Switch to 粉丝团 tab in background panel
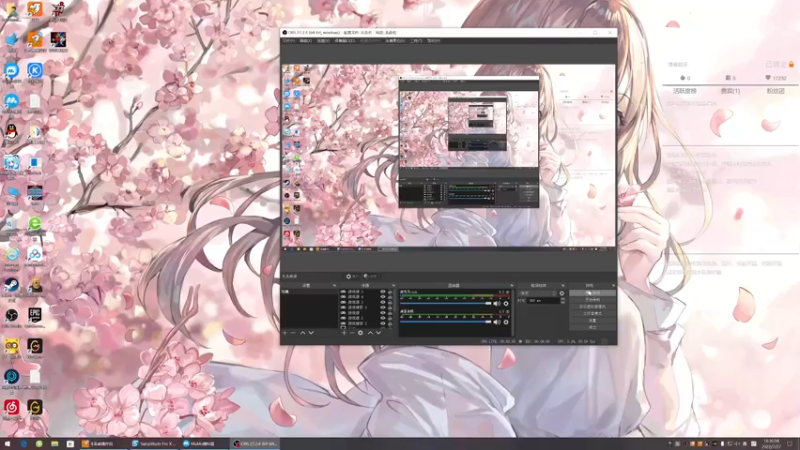The image size is (800, 450). 775,91
